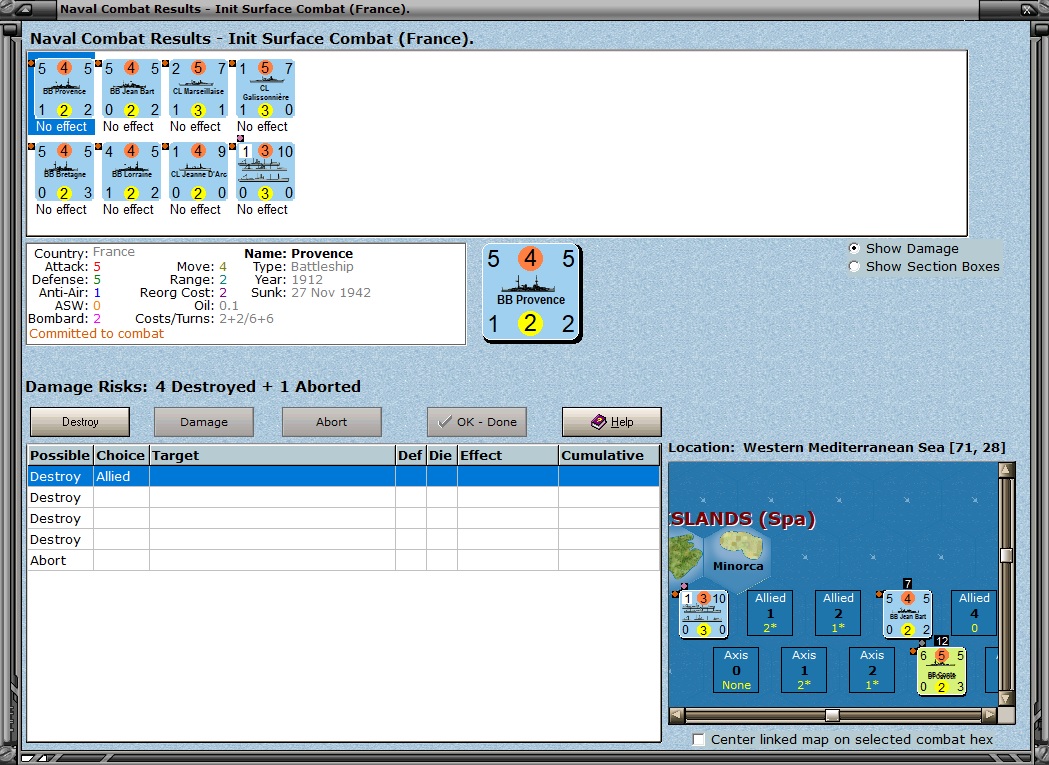The image size is (1049, 765).
Task: Click the Committed to combat status text
Action: [96, 333]
